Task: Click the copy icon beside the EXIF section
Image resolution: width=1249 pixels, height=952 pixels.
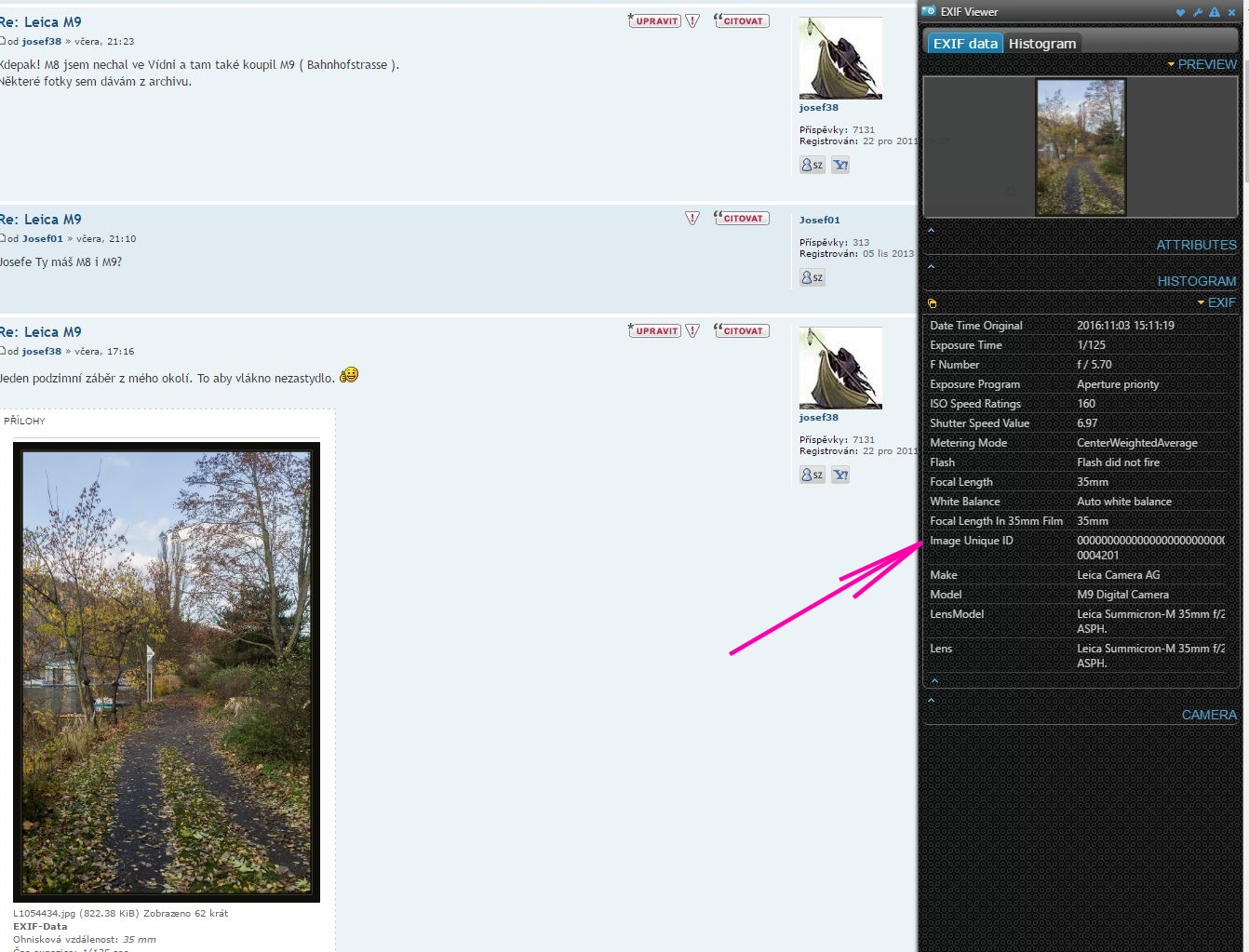Action: [933, 303]
